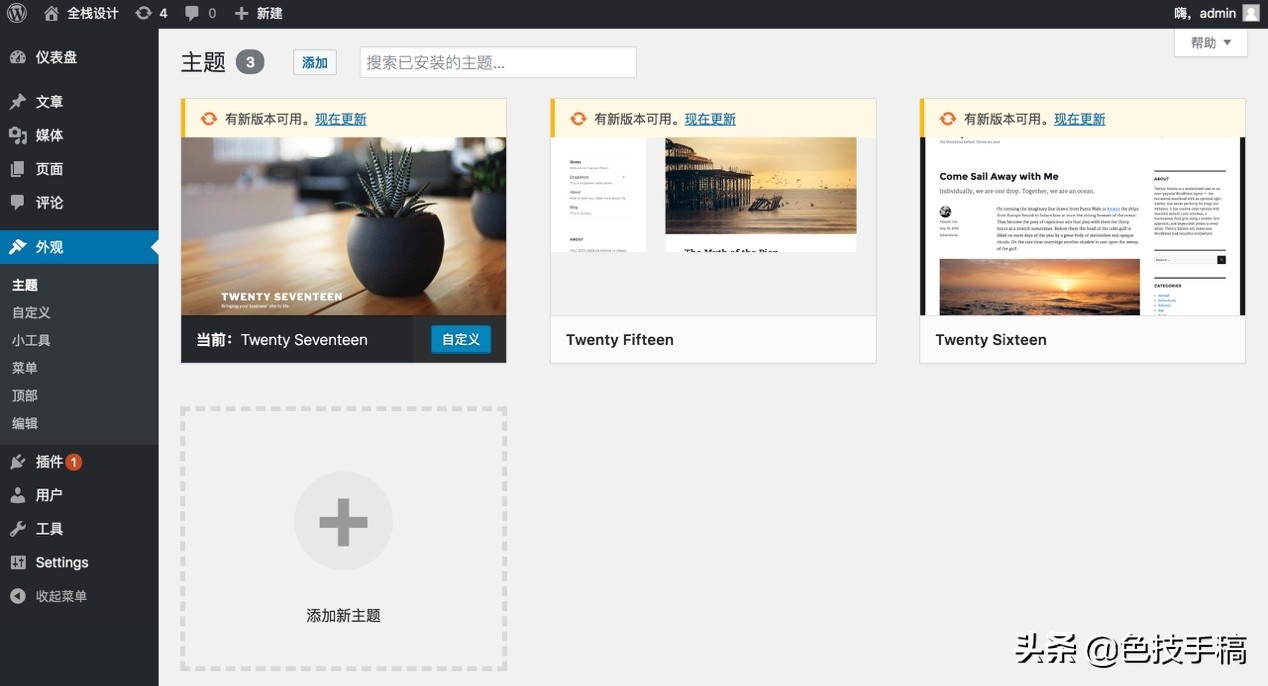
Task: Click the 新建 plus icon in admin bar
Action: (x=241, y=13)
